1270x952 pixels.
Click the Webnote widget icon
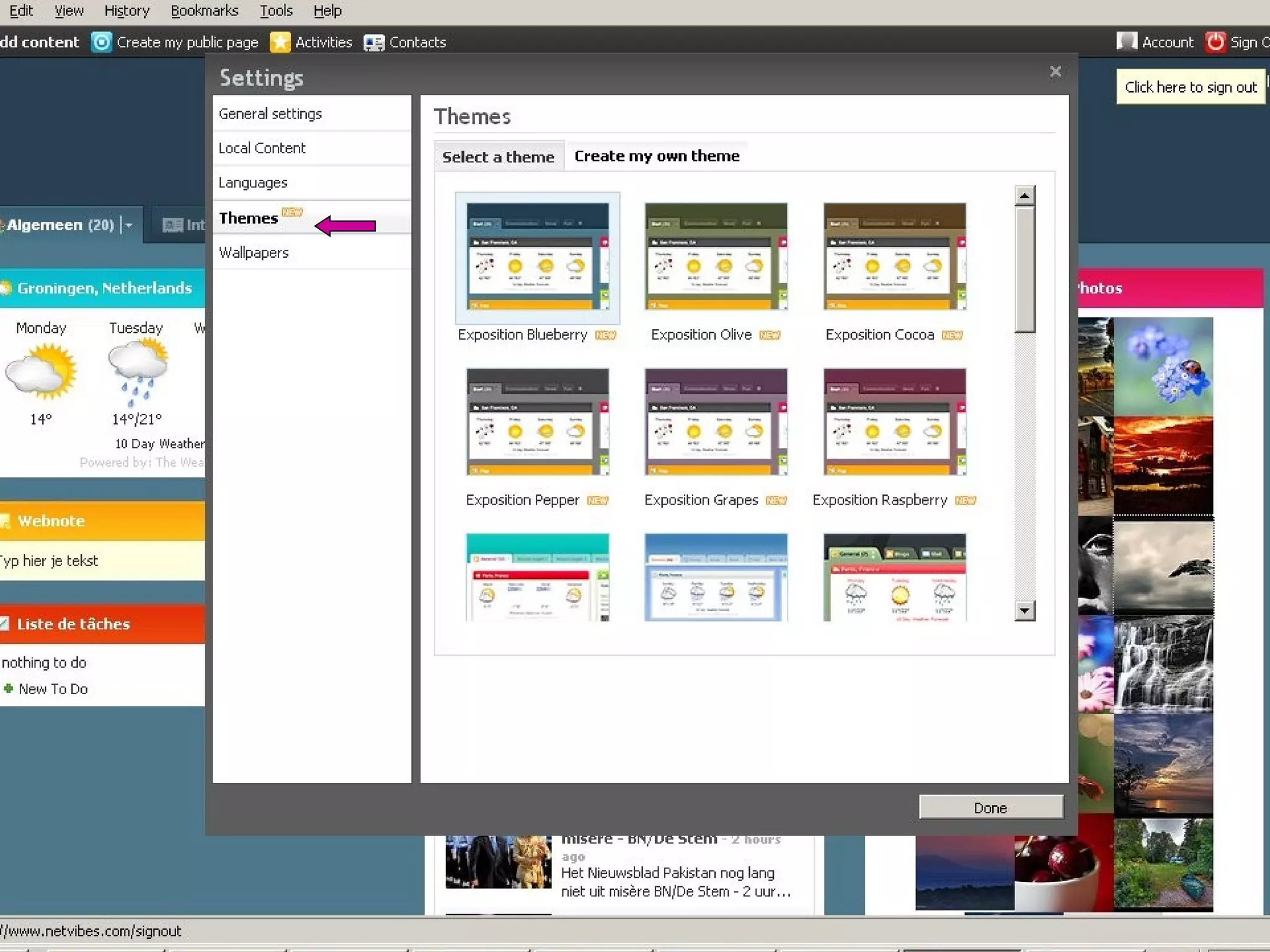(x=5, y=521)
